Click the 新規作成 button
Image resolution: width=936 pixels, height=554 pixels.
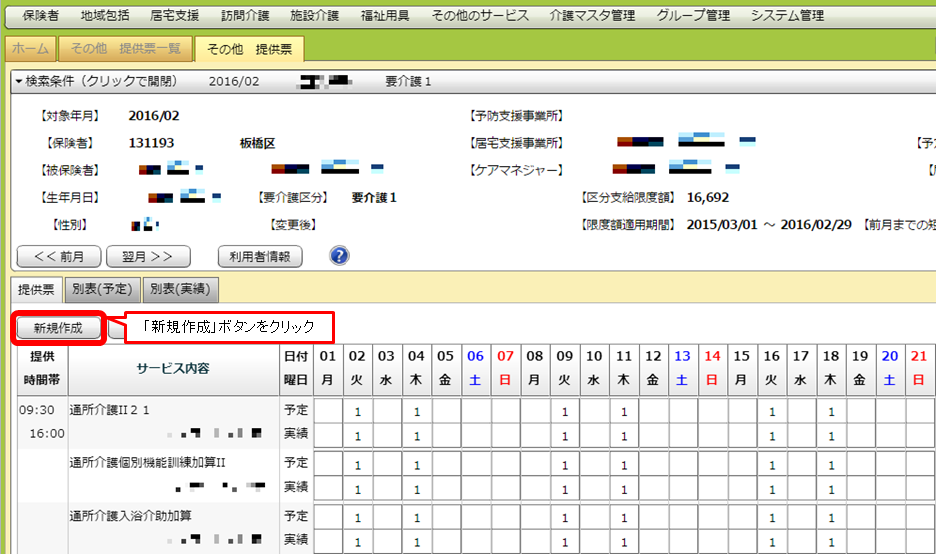pyautogui.click(x=58, y=328)
